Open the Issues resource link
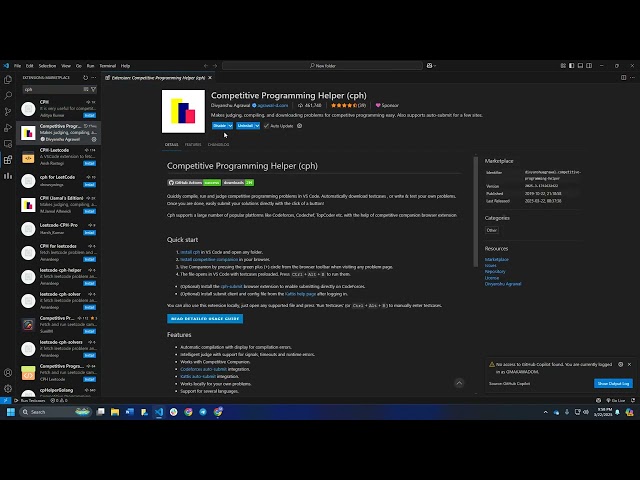640x480 pixels. point(490,265)
